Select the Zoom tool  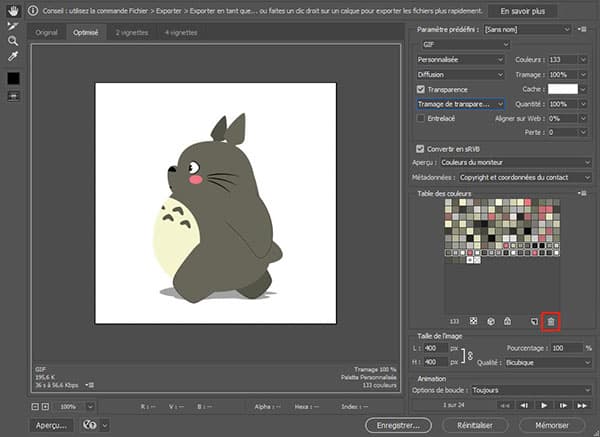[13, 41]
